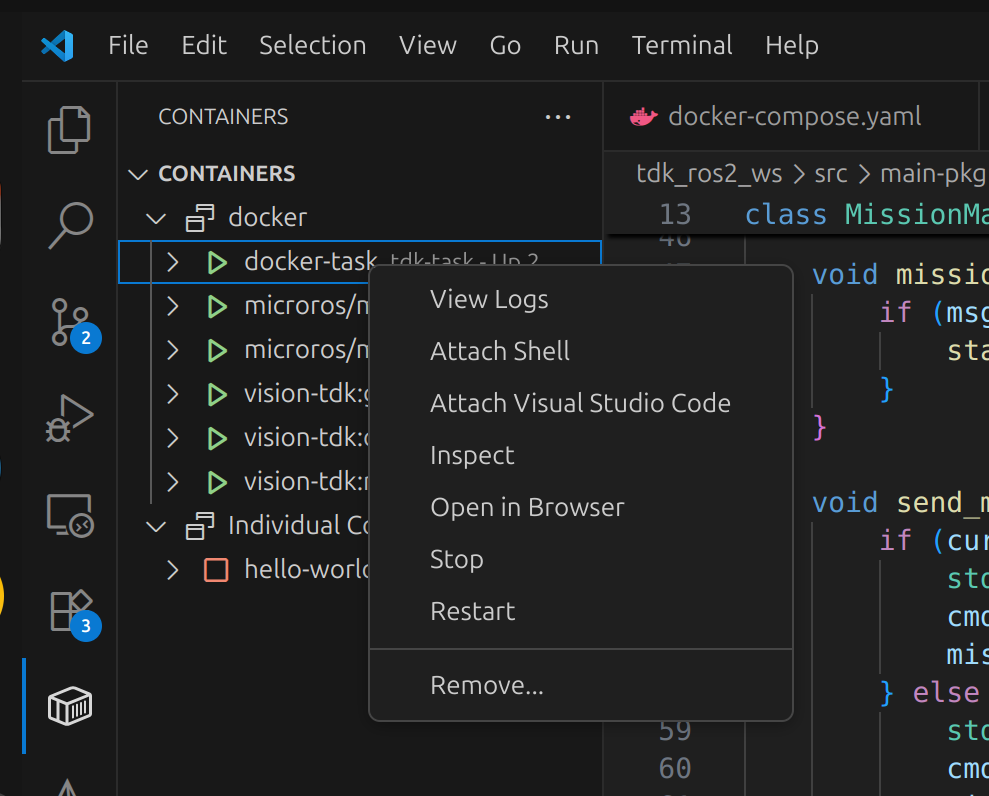Click the VS Code logo icon

[x=57, y=45]
